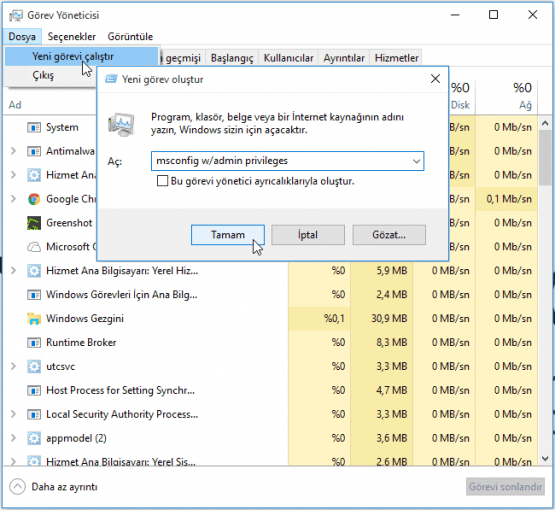Image resolution: width=555 pixels, height=510 pixels.
Task: Click the process list scrollbar thumb
Action: coord(545,157)
